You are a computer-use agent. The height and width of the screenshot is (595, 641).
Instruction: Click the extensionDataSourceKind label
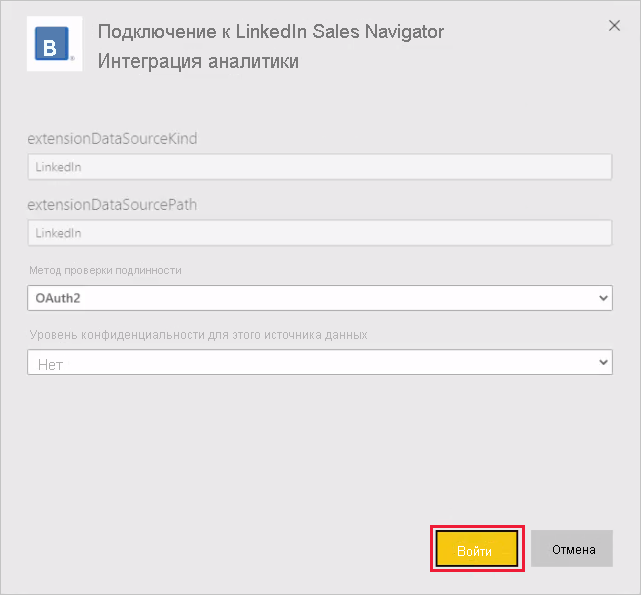coord(112,139)
